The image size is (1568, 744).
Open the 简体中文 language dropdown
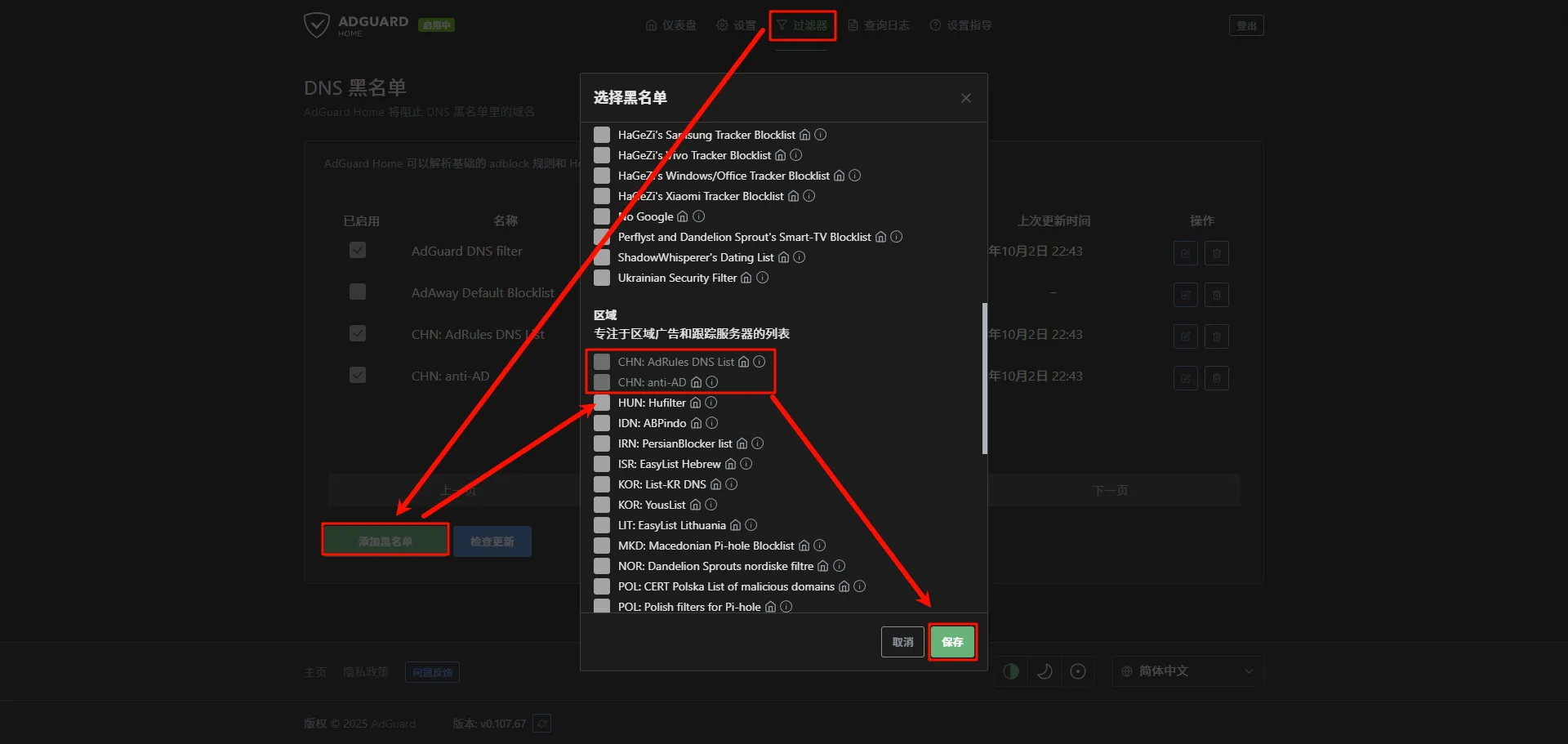pyautogui.click(x=1187, y=671)
